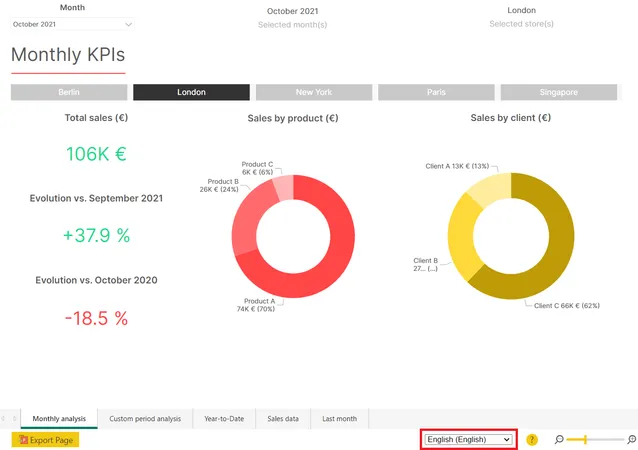This screenshot has height=450, width=638.
Task: Click the zoom out magnifier icon
Action: tap(559, 439)
